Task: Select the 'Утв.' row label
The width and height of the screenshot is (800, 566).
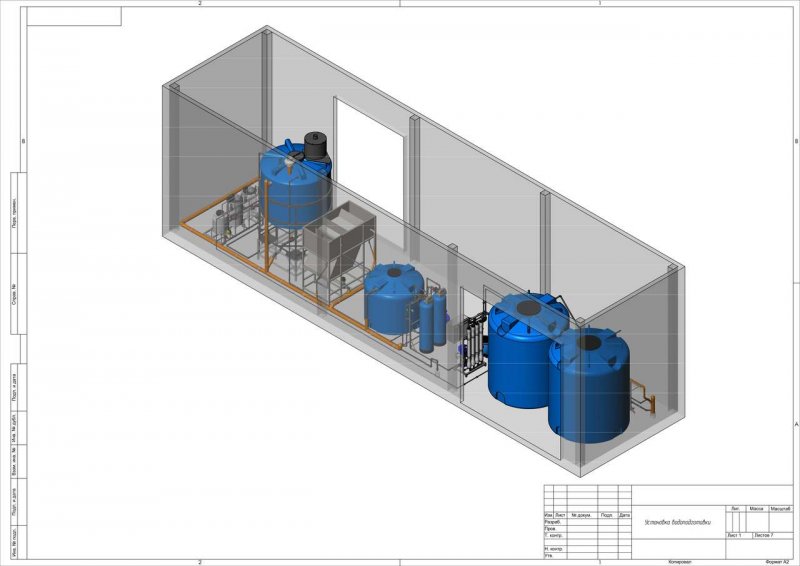Action: 549,555
